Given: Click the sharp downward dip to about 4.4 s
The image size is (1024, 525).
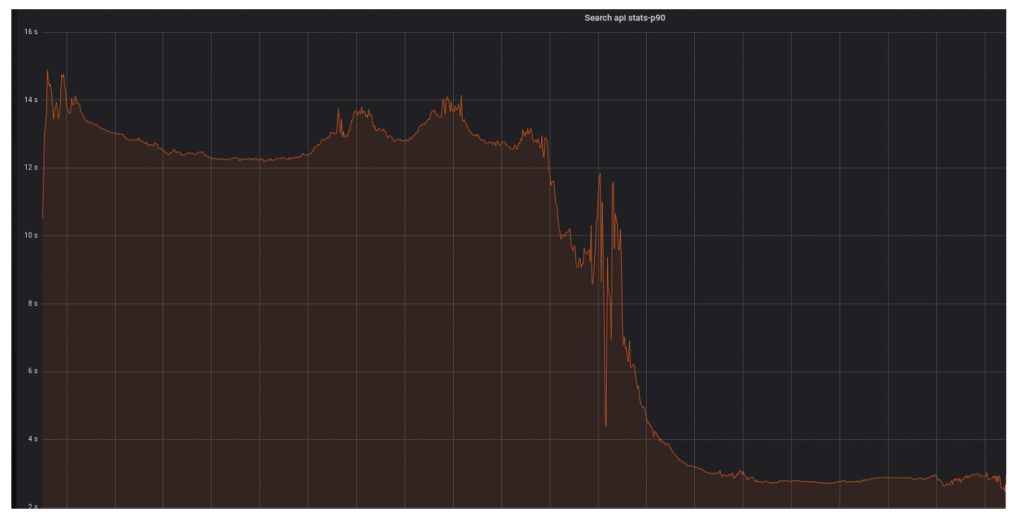Looking at the screenshot, I should pos(605,426).
